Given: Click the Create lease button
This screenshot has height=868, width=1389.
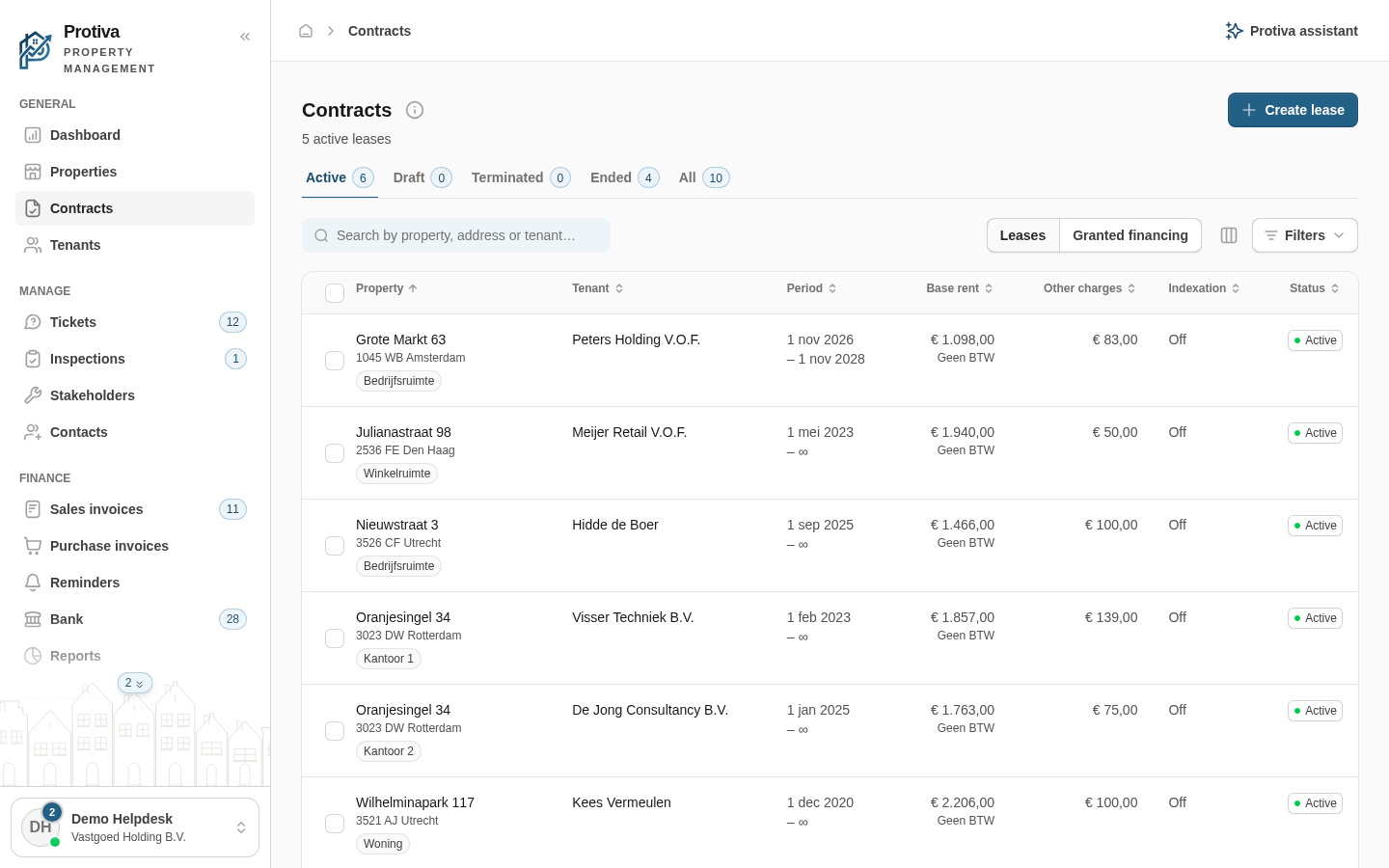Looking at the screenshot, I should tap(1293, 110).
